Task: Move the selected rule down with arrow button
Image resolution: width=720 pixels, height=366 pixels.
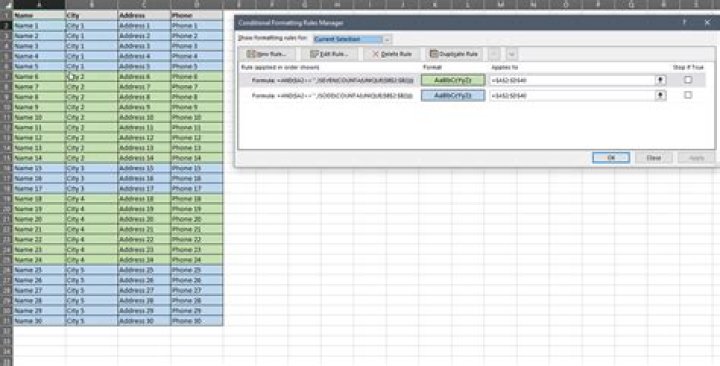Action: [x=512, y=54]
